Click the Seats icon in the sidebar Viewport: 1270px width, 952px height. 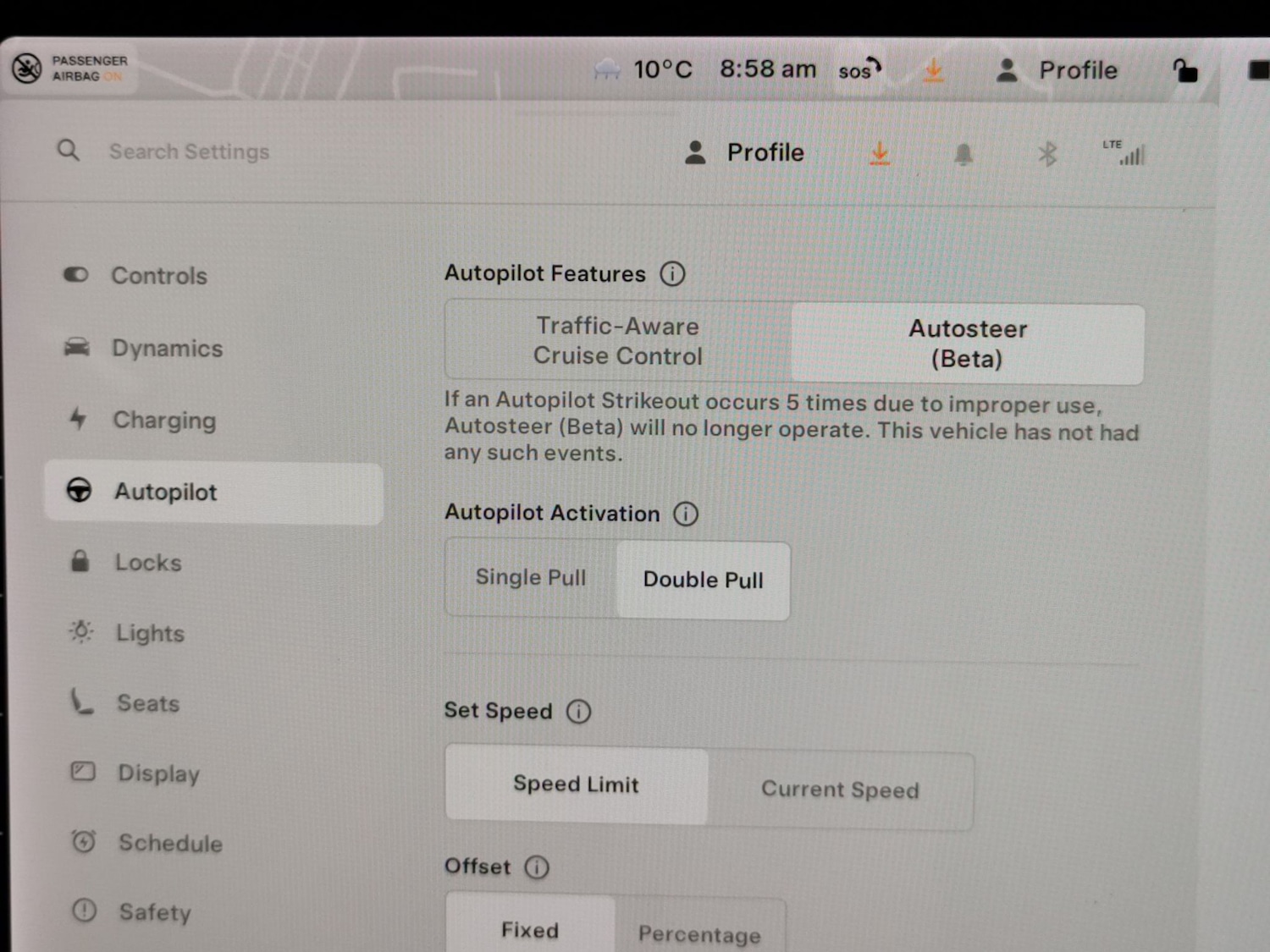click(80, 702)
